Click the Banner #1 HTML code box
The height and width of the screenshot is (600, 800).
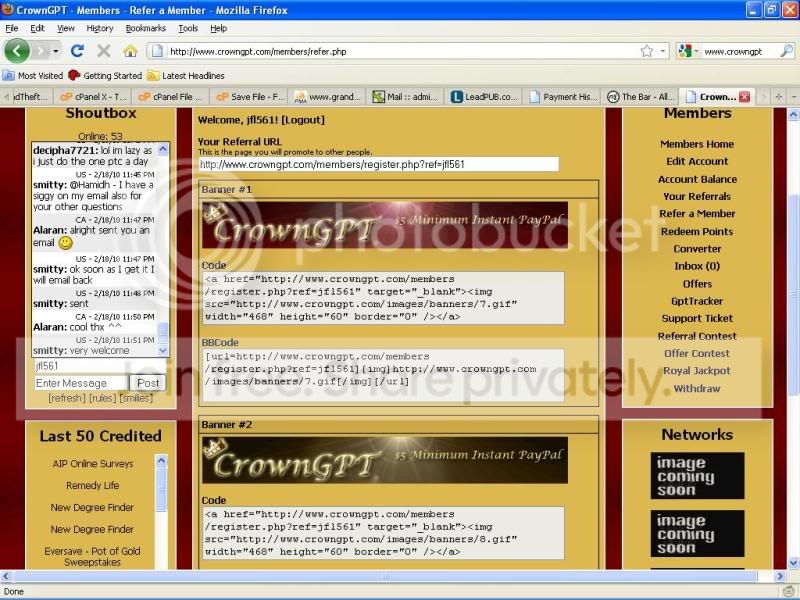[384, 298]
